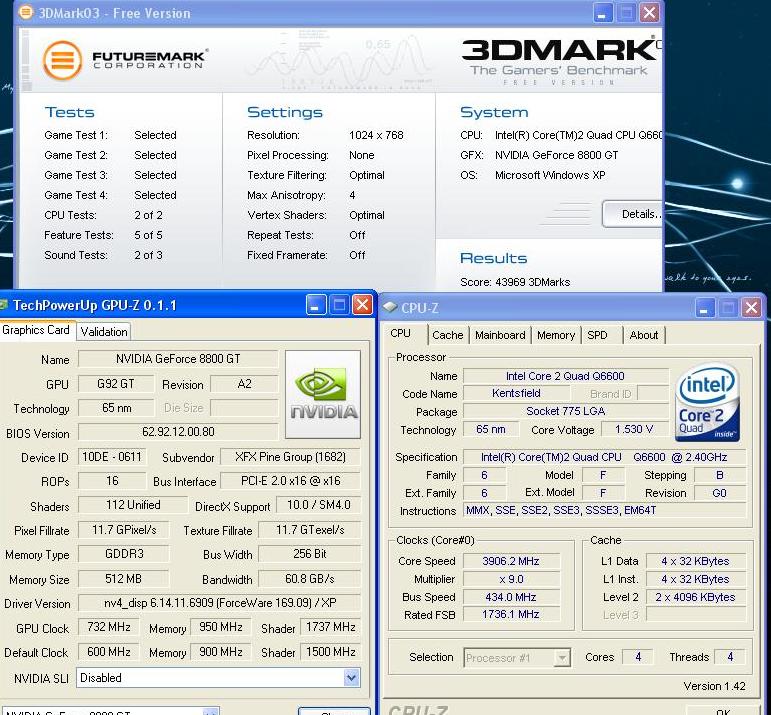771x715 pixels.
Task: Minimize the 3DMark03 window
Action: 602,13
